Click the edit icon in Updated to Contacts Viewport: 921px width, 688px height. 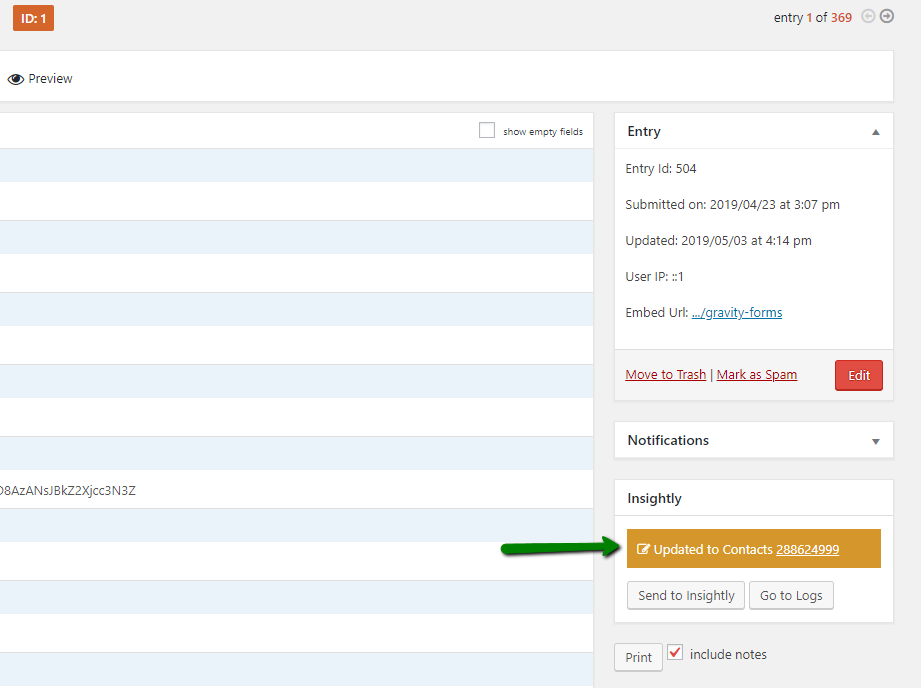(x=643, y=549)
